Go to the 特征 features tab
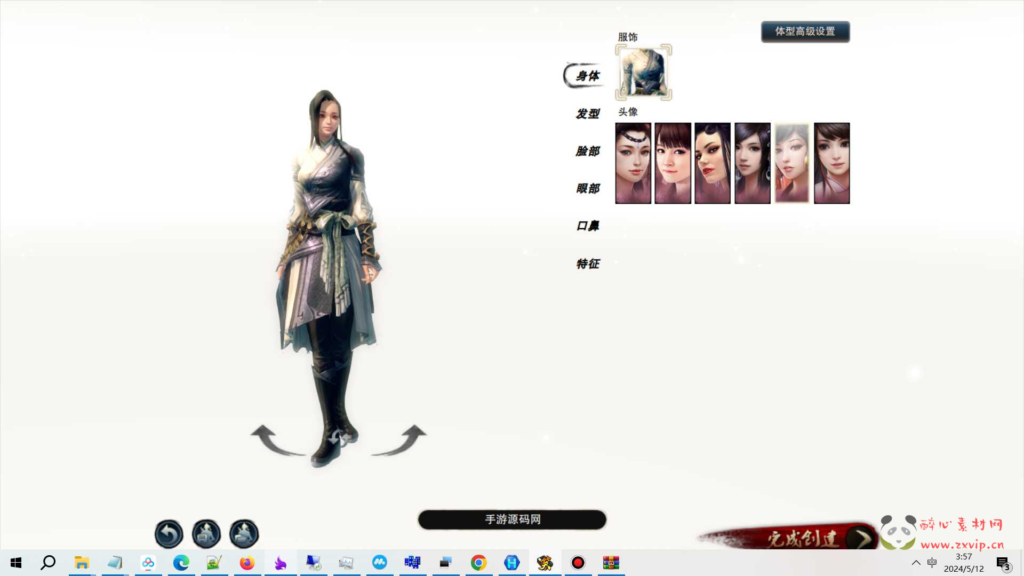Screen dimensions: 1024x576 pos(587,264)
